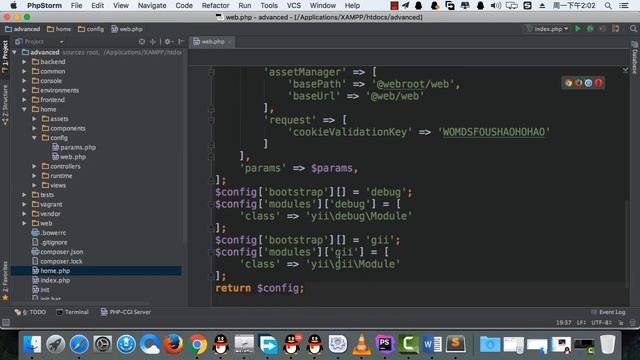Collapse the advanced root node
The width and height of the screenshot is (640, 360).
tap(15, 52)
